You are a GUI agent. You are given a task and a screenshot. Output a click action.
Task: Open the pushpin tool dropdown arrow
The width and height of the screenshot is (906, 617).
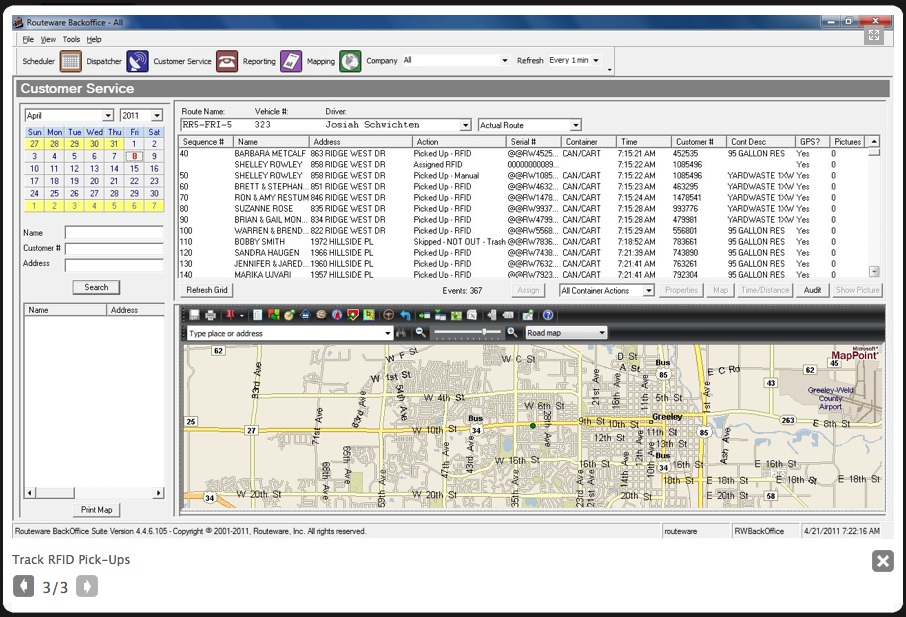pyautogui.click(x=242, y=315)
